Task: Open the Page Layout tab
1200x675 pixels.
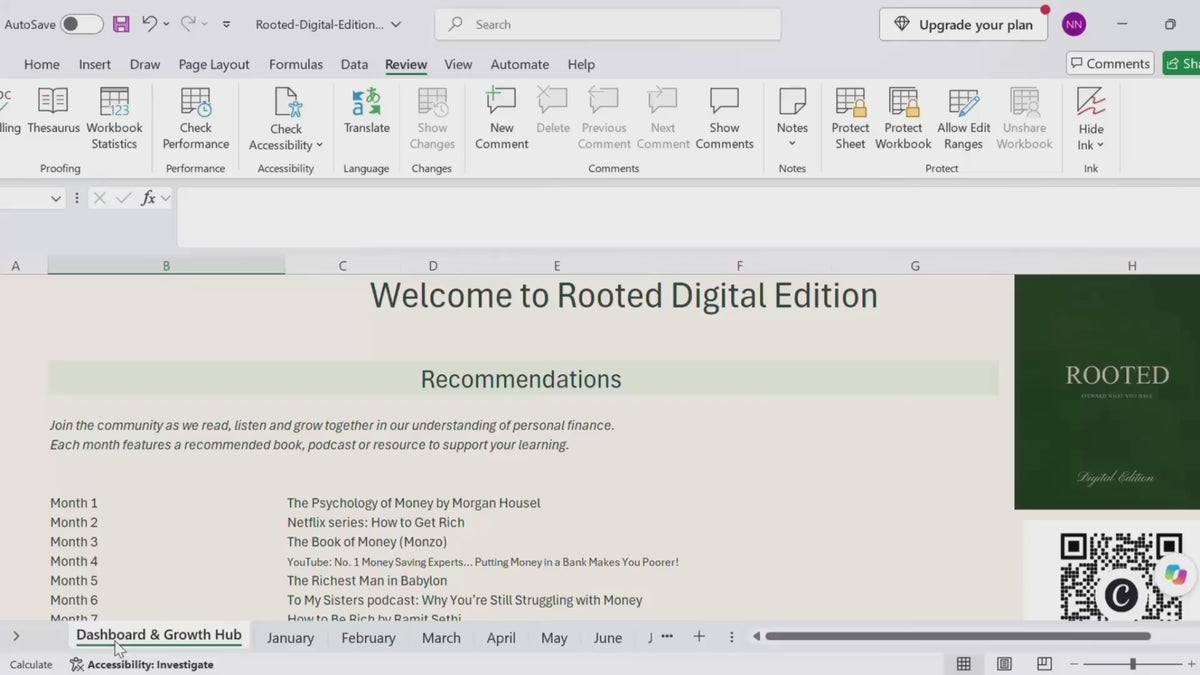Action: click(x=214, y=64)
